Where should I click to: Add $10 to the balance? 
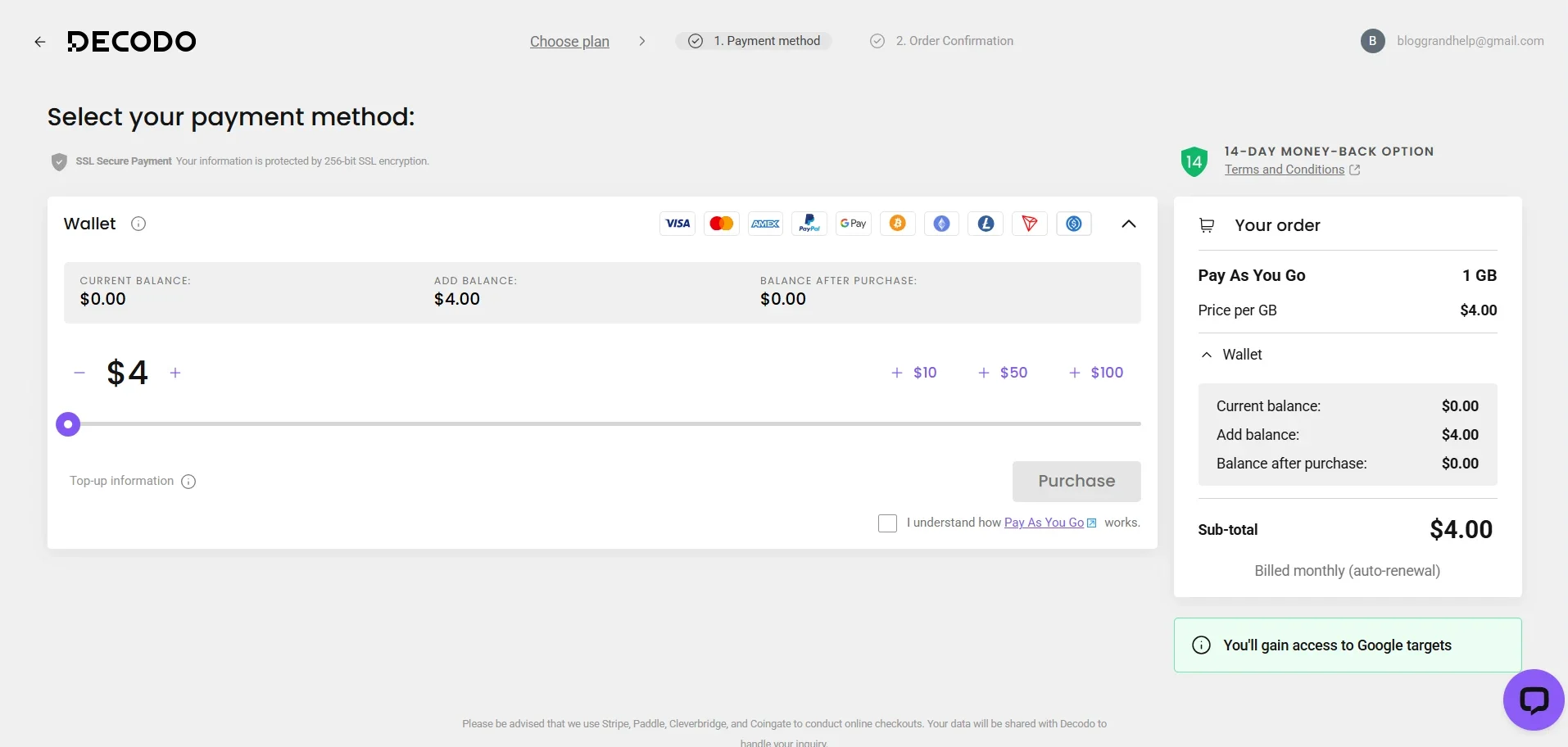pyautogui.click(x=914, y=373)
